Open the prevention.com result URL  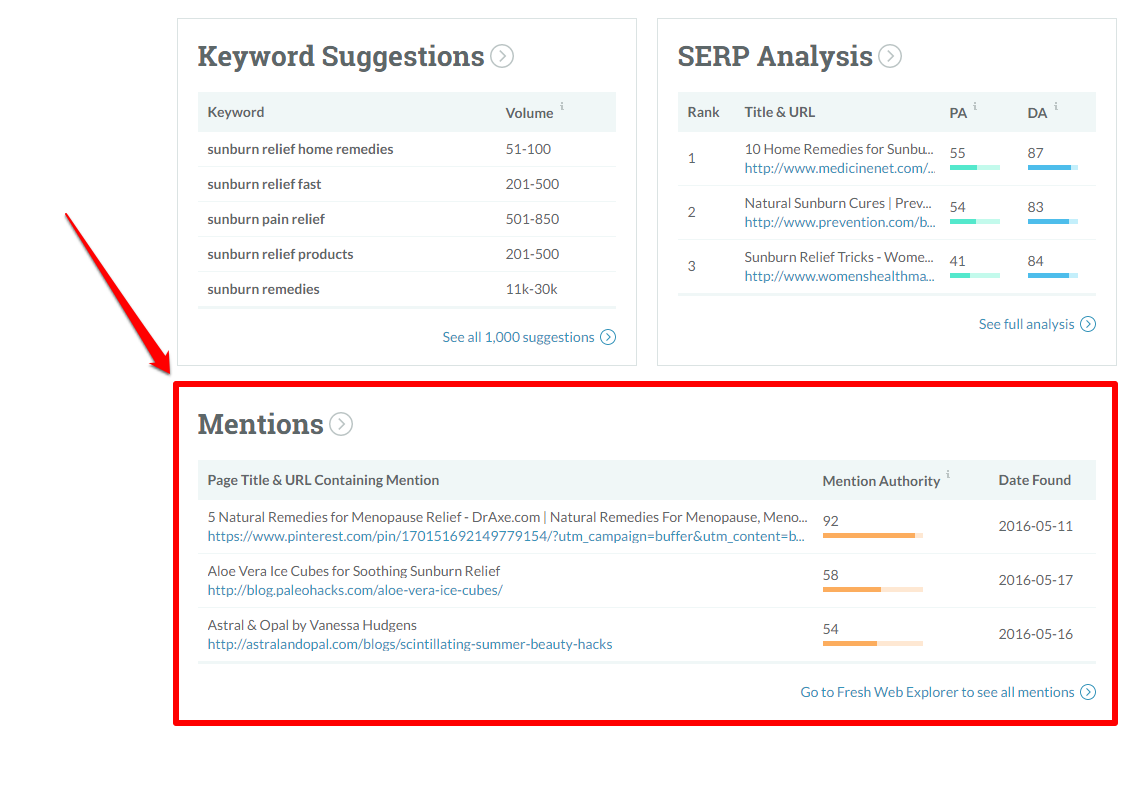[x=839, y=222]
